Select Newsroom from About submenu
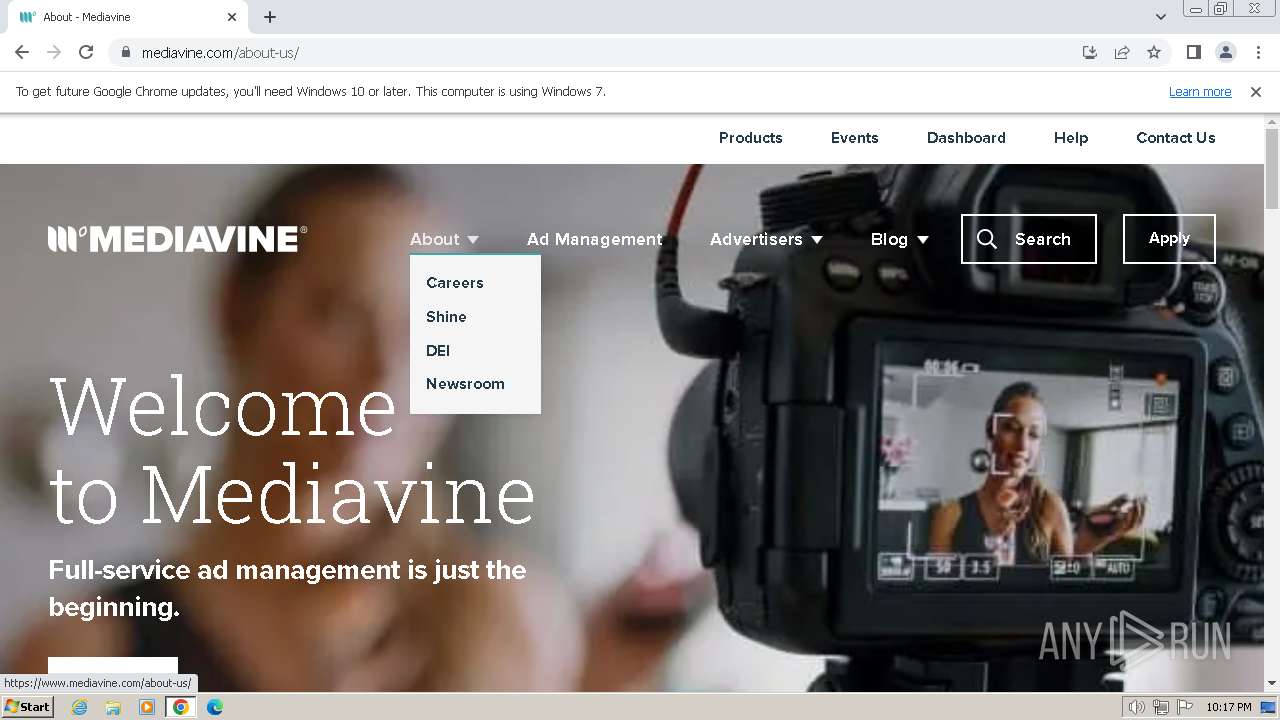1280x720 pixels. [465, 384]
